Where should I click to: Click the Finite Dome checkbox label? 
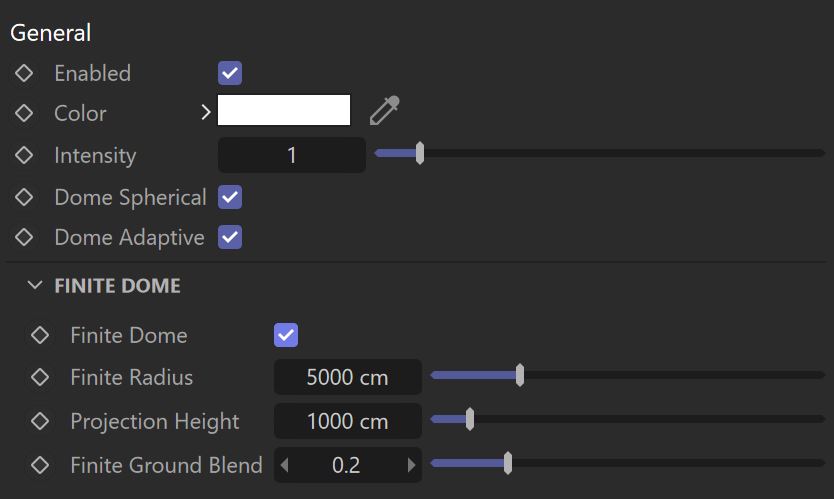click(x=129, y=335)
